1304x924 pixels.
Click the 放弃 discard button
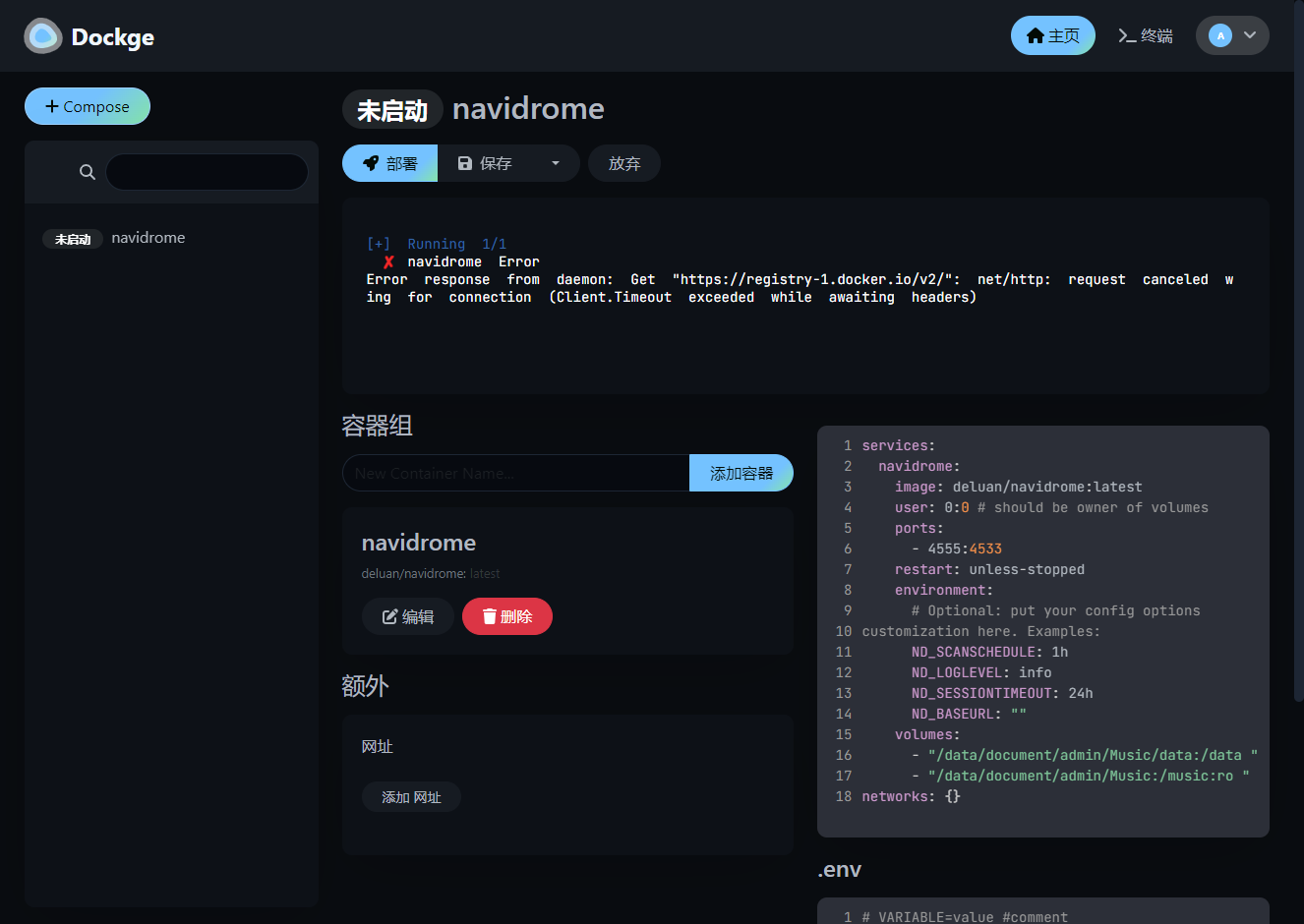click(x=624, y=163)
